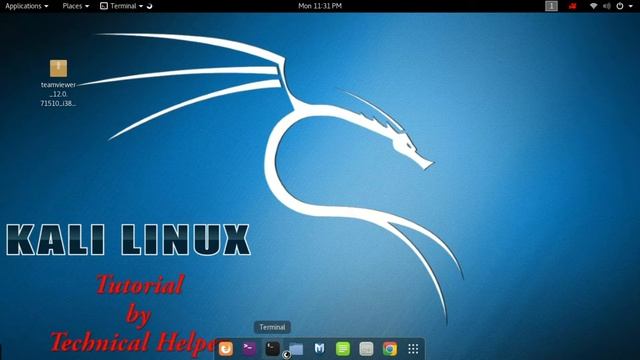Select the teamviewer package file on desktop

click(x=58, y=68)
